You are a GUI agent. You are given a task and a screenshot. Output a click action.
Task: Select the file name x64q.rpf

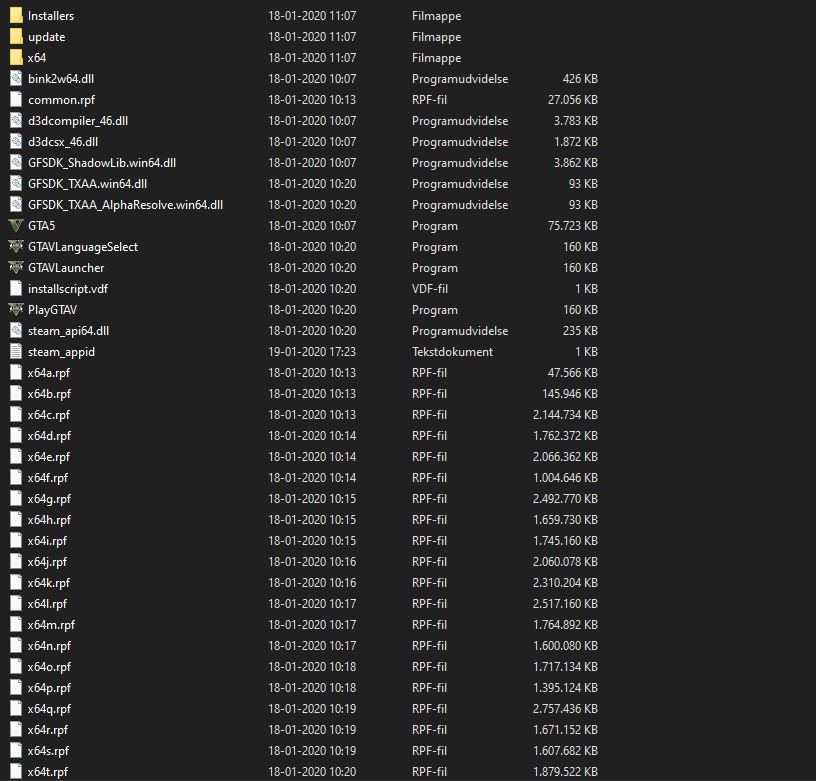pyautogui.click(x=49, y=709)
